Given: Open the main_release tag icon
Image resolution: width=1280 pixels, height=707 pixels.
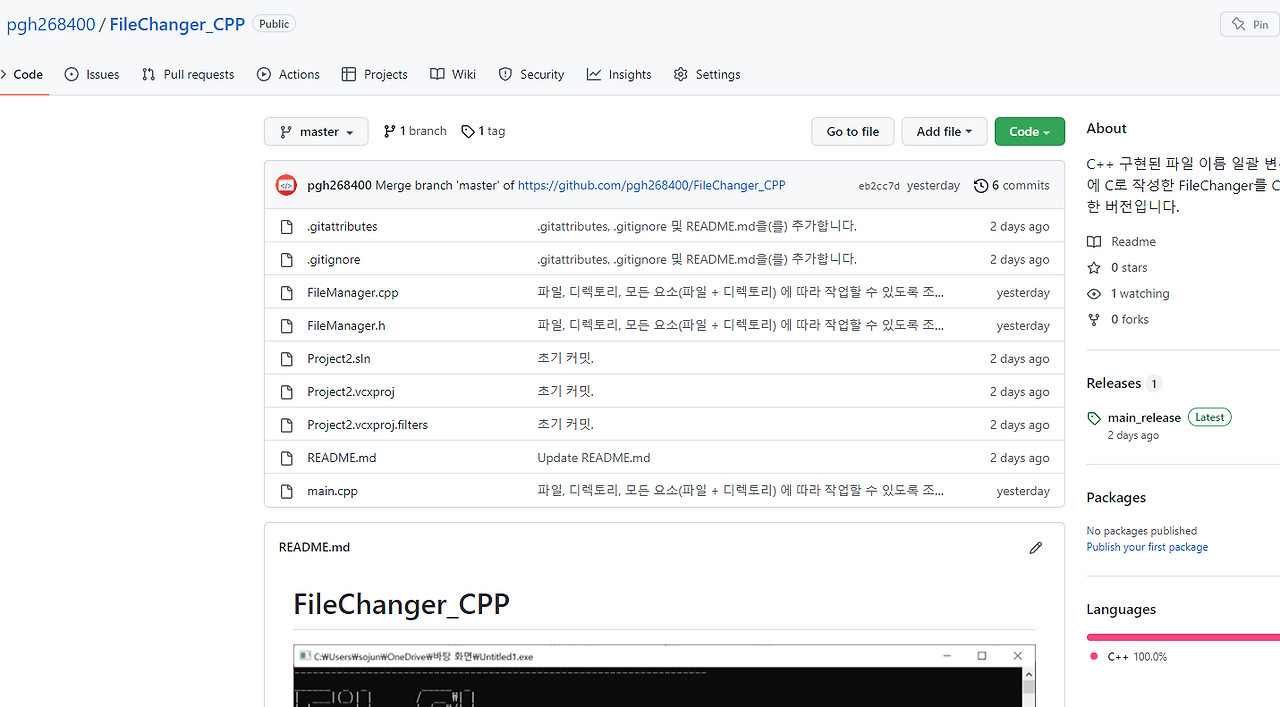Looking at the screenshot, I should click(1093, 418).
